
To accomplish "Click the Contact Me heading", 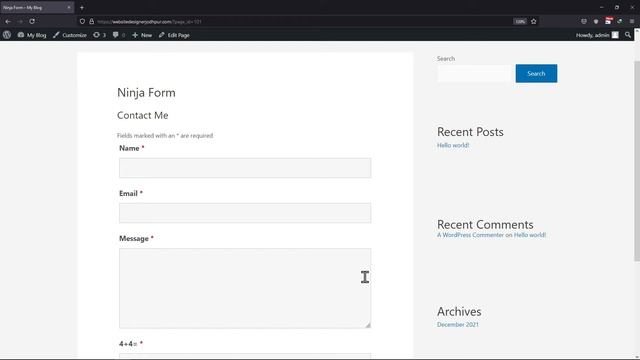I will pyautogui.click(x=142, y=116).
